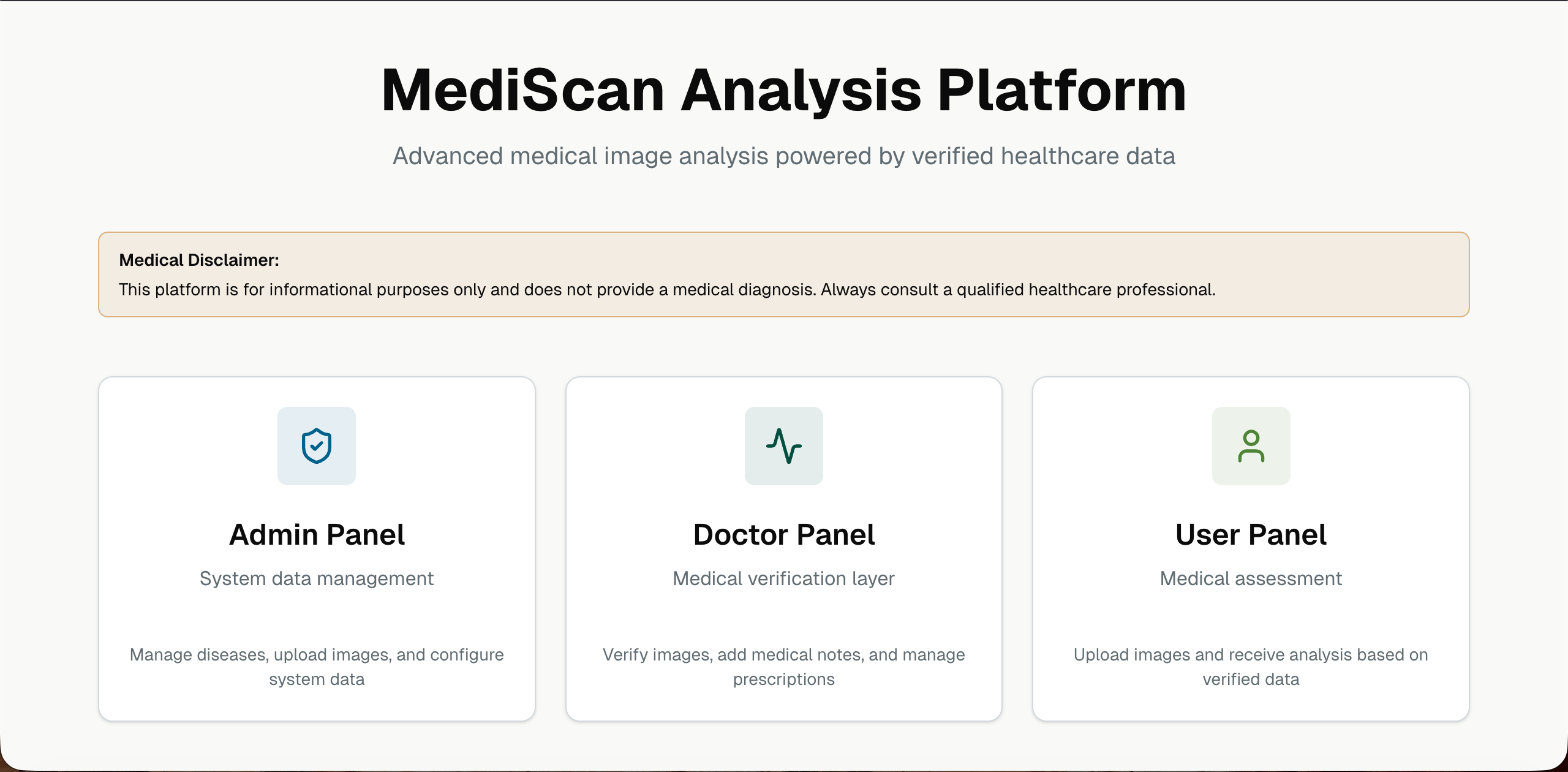Select the Admin Panel shield icon
This screenshot has width=1568, height=772.
[x=316, y=445]
